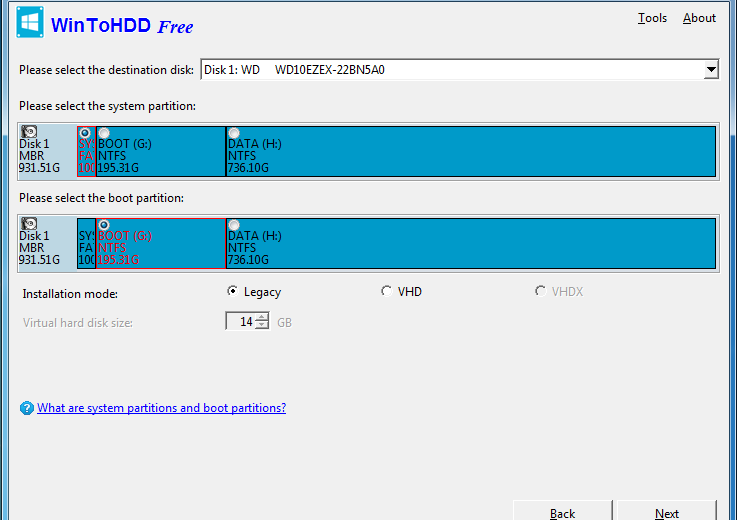
Task: Decrease virtual hard disk size with down arrow
Action: tap(262, 325)
